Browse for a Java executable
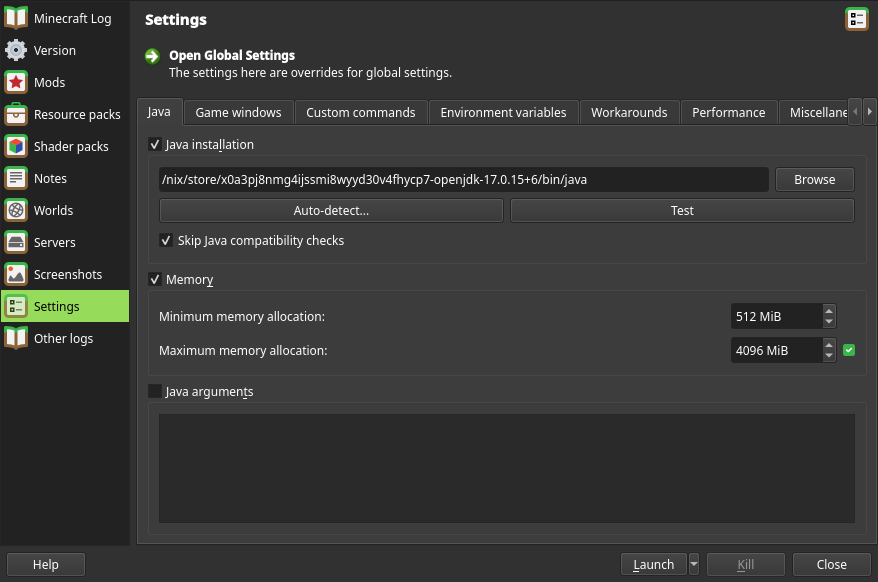Viewport: 878px width, 582px height. pyautogui.click(x=814, y=179)
